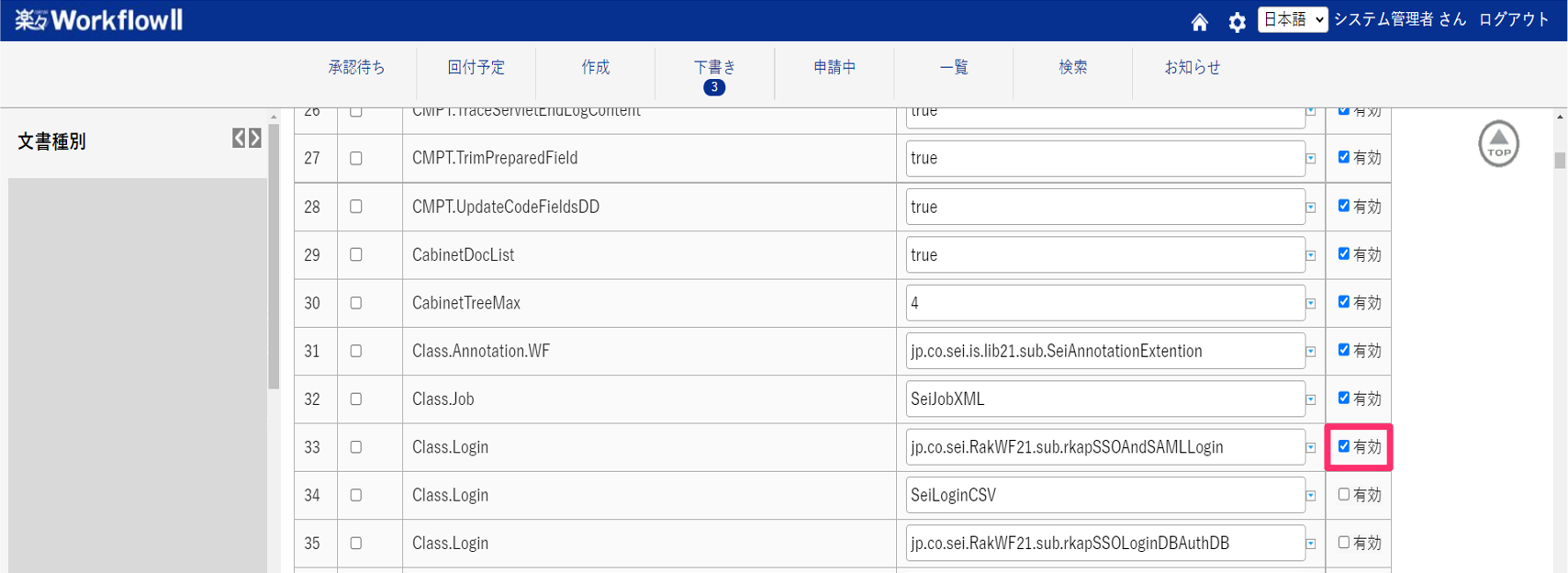The image size is (1568, 573).
Task: Edit the CabinetTreeMax value field showing 4
Action: click(x=1105, y=303)
